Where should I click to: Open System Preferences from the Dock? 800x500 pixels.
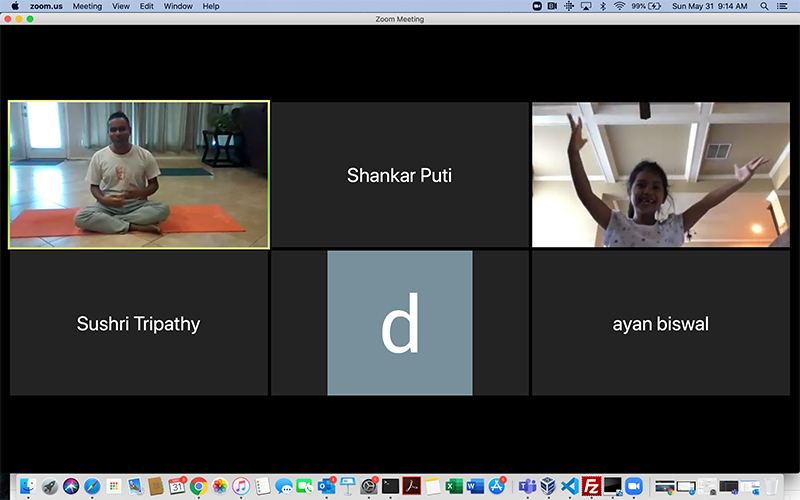pos(368,486)
